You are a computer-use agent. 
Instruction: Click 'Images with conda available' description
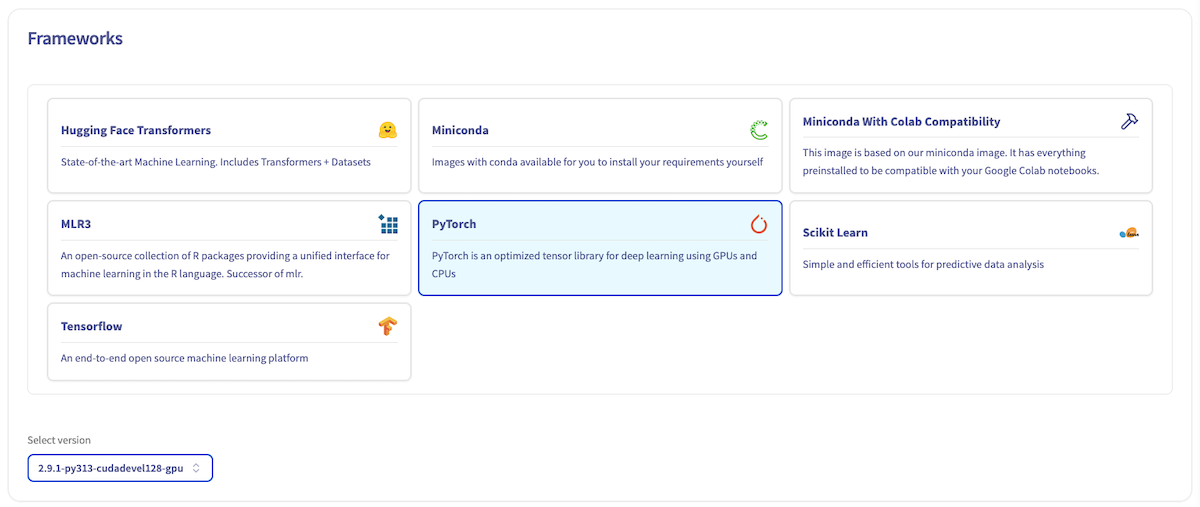[x=597, y=161]
